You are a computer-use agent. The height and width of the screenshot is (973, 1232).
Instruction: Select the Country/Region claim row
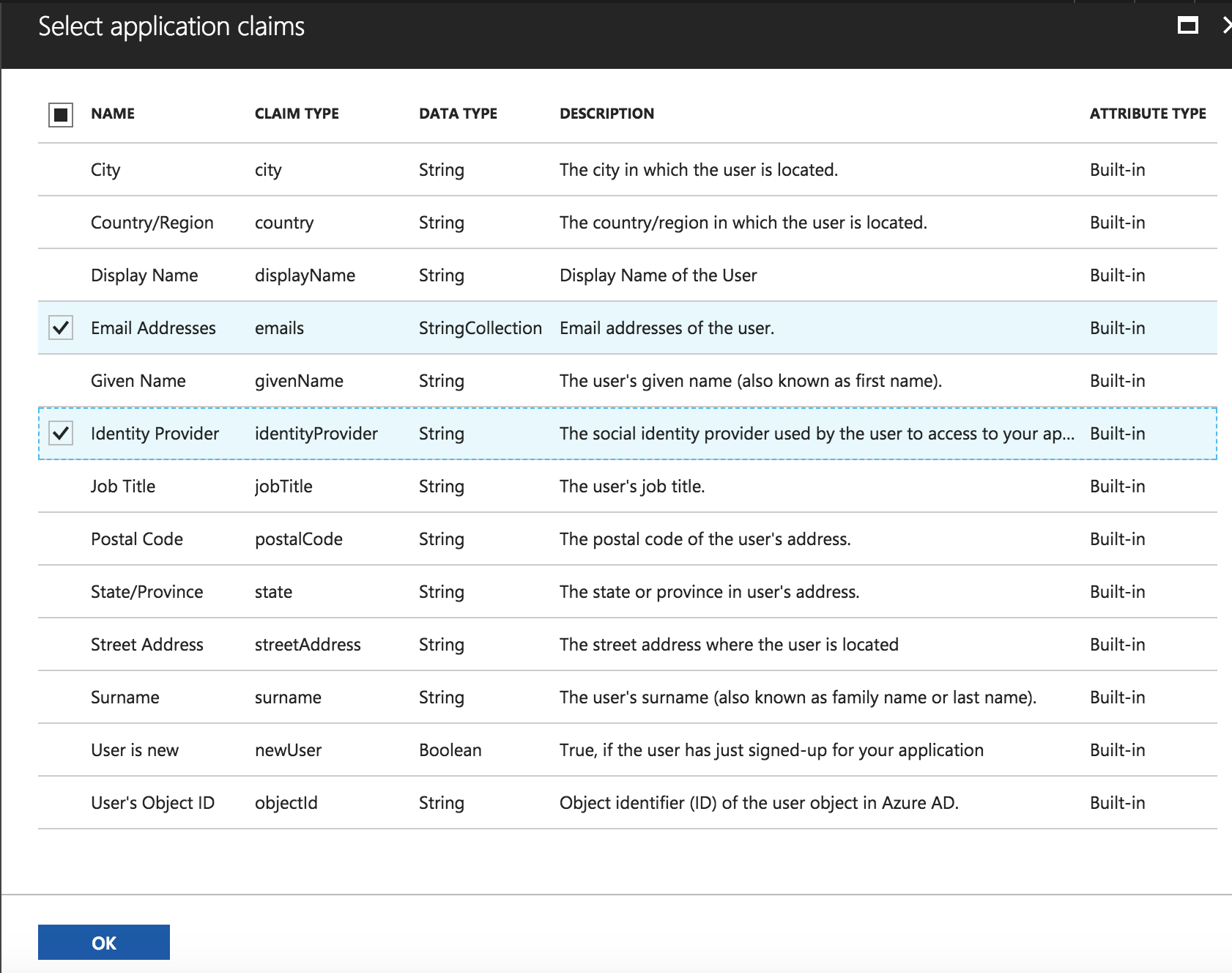[x=628, y=222]
